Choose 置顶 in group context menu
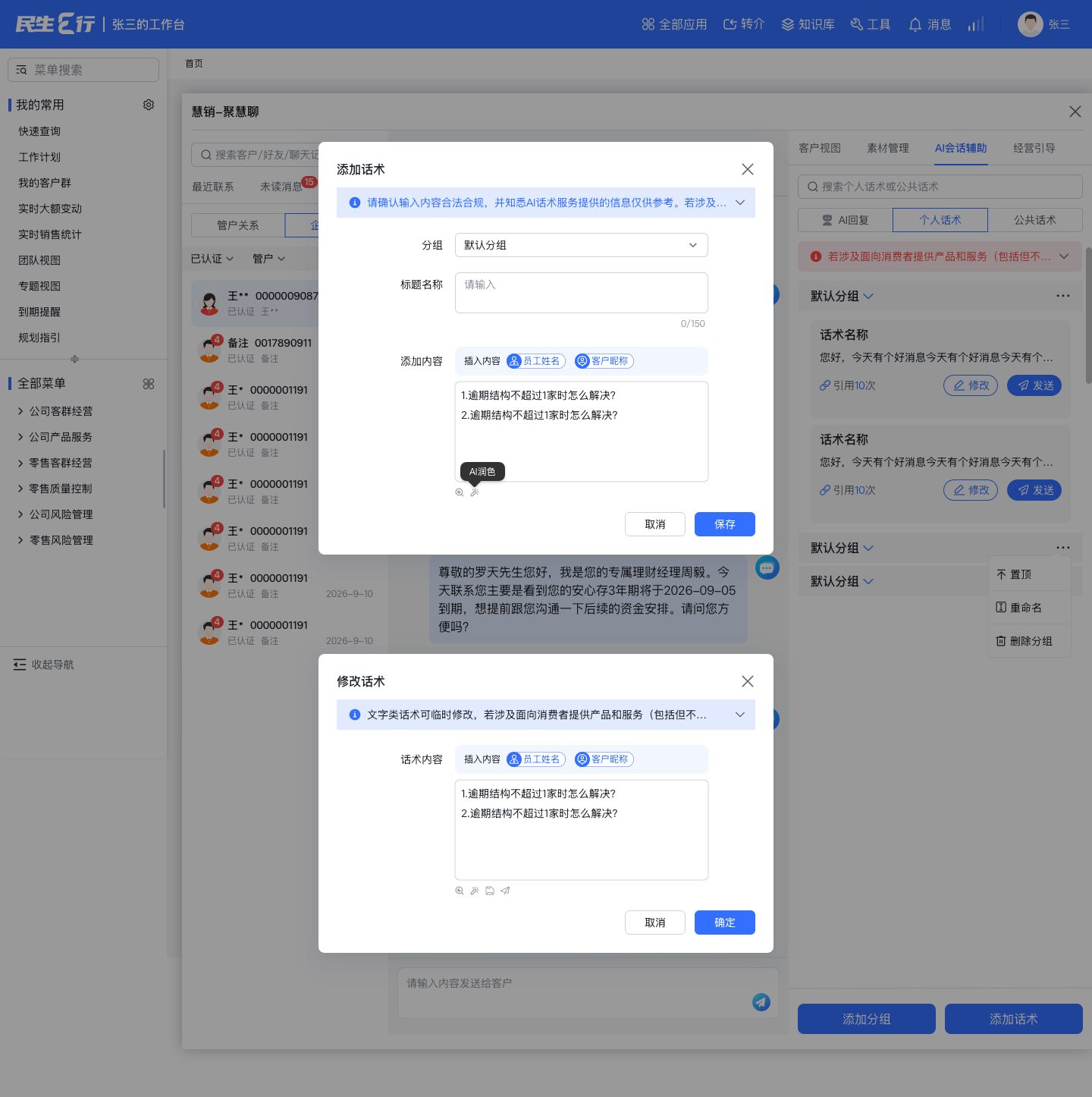Image resolution: width=1092 pixels, height=1097 pixels. click(1030, 574)
